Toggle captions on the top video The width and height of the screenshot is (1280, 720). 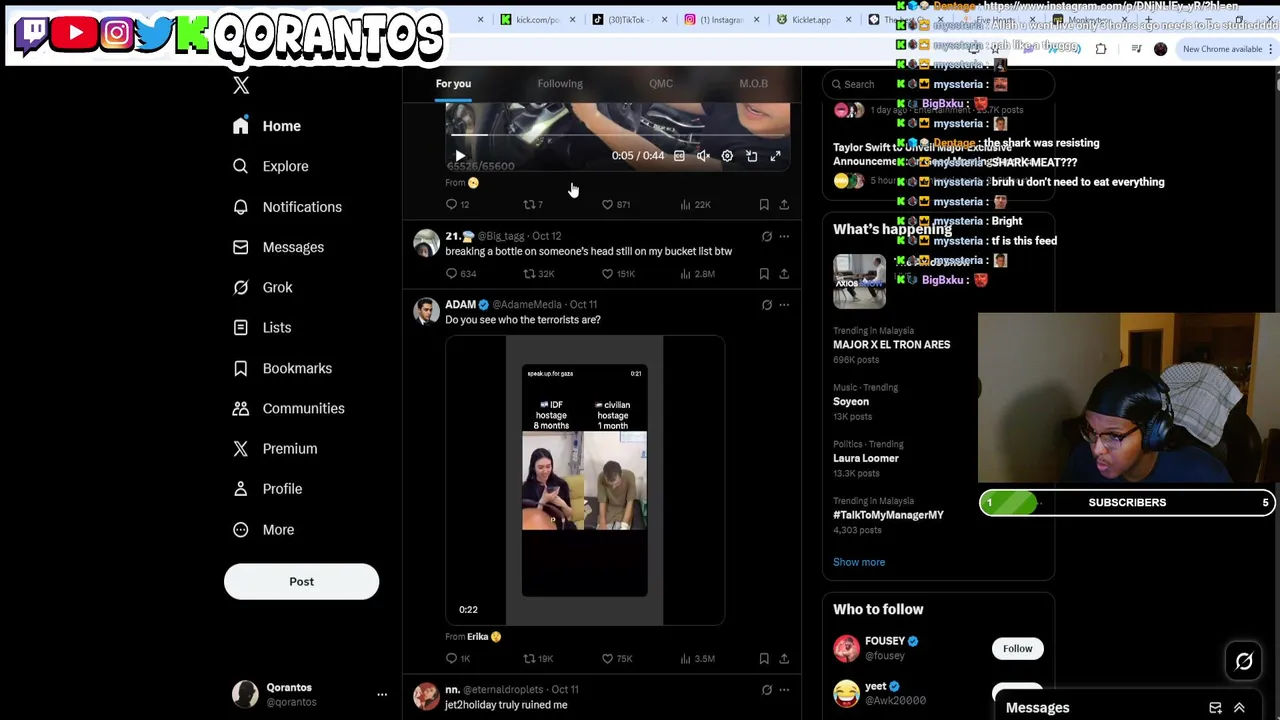[679, 156]
